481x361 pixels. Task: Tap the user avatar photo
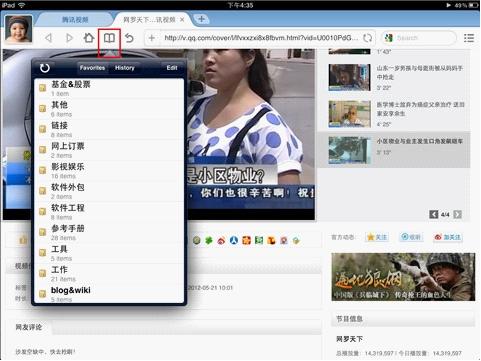[19, 29]
